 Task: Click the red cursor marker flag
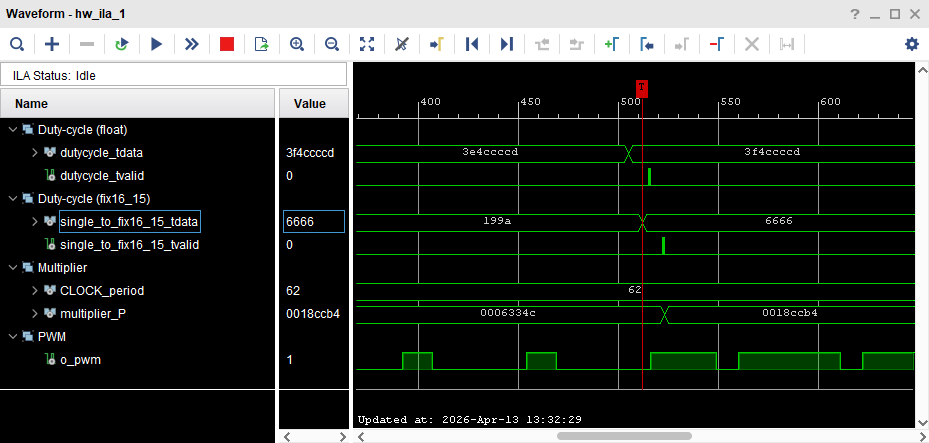point(642,88)
